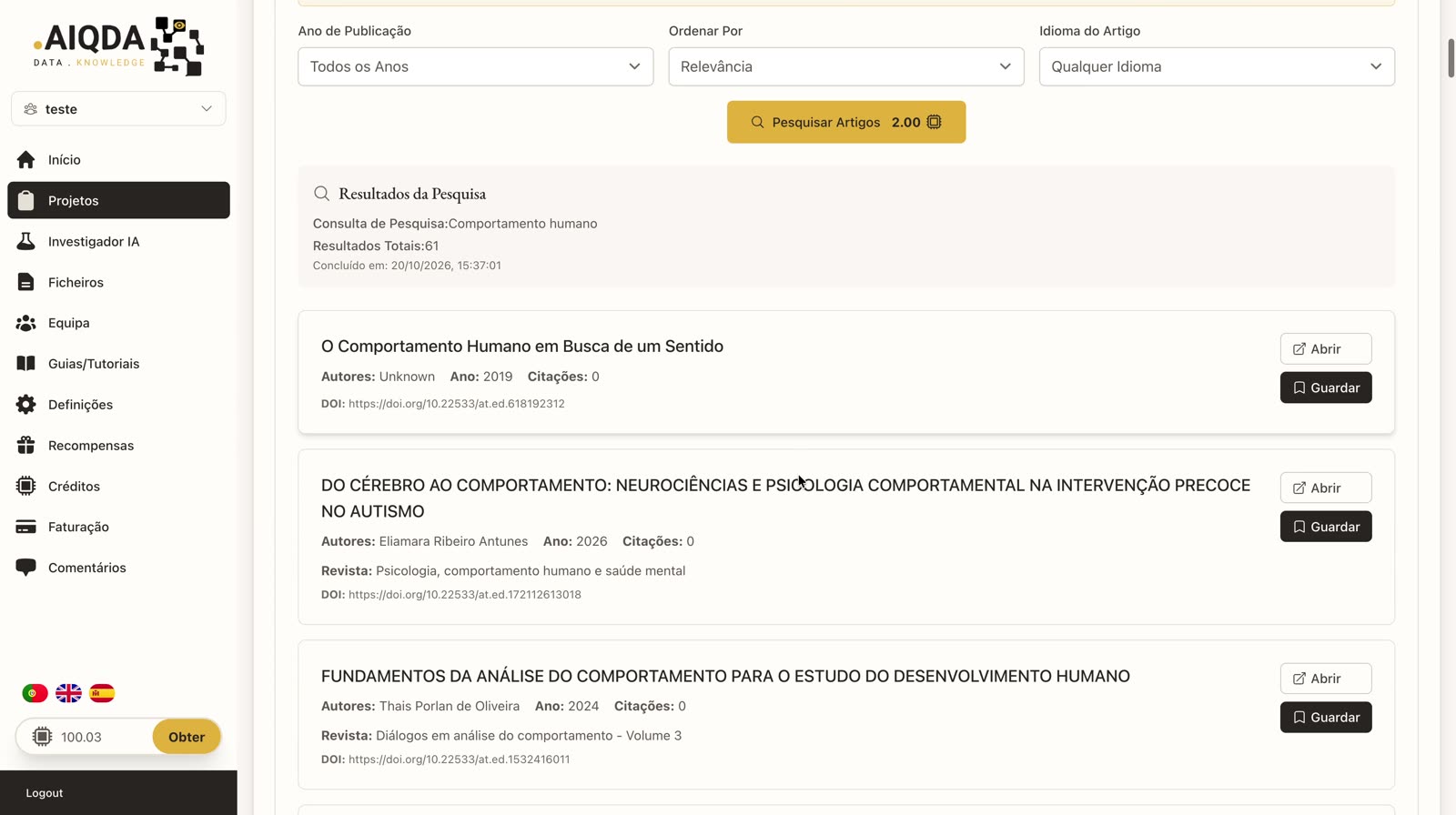The width and height of the screenshot is (1456, 815).
Task: Open the Ordenar Por dropdown
Action: click(846, 66)
